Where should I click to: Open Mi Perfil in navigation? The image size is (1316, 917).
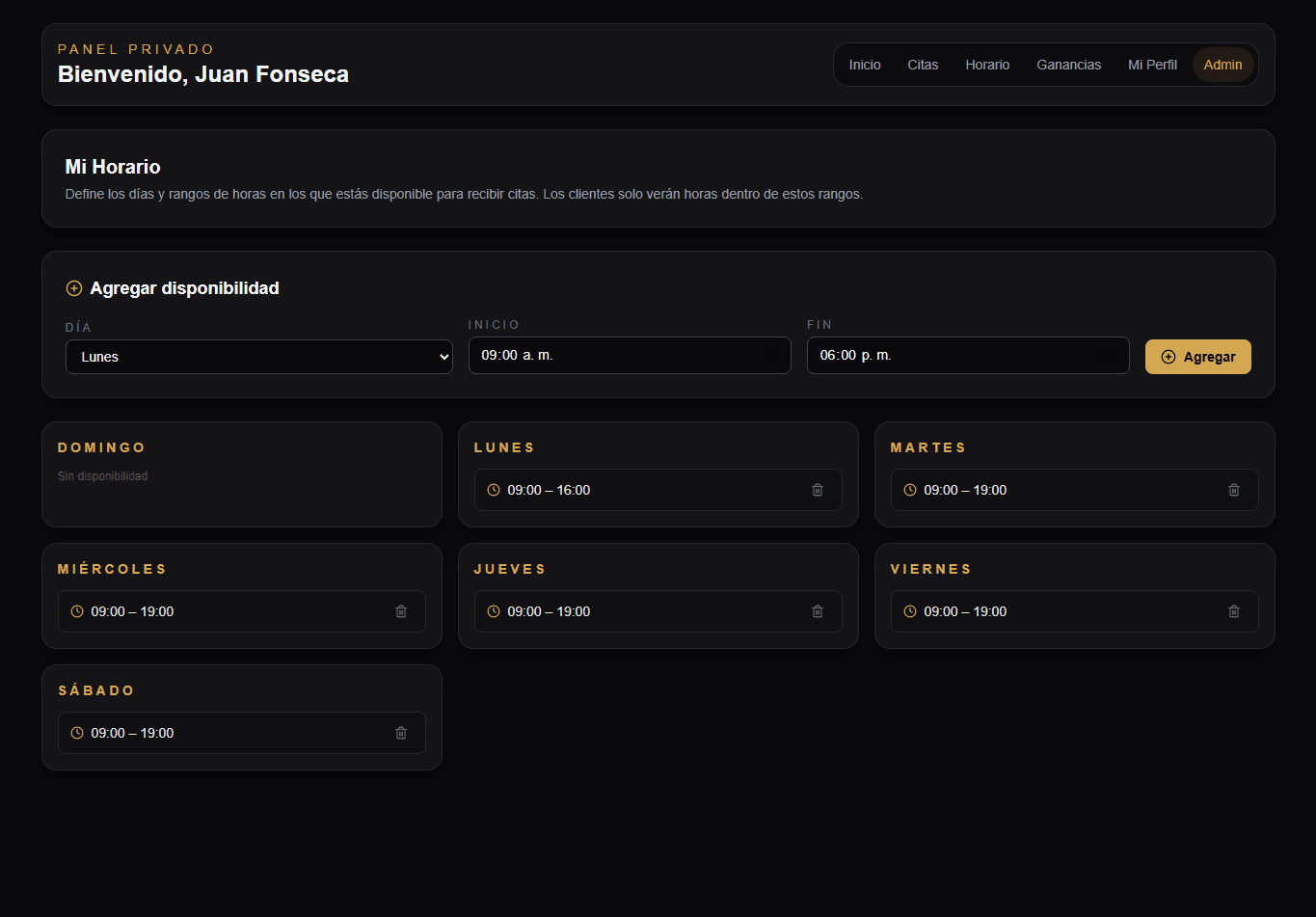[x=1152, y=65]
